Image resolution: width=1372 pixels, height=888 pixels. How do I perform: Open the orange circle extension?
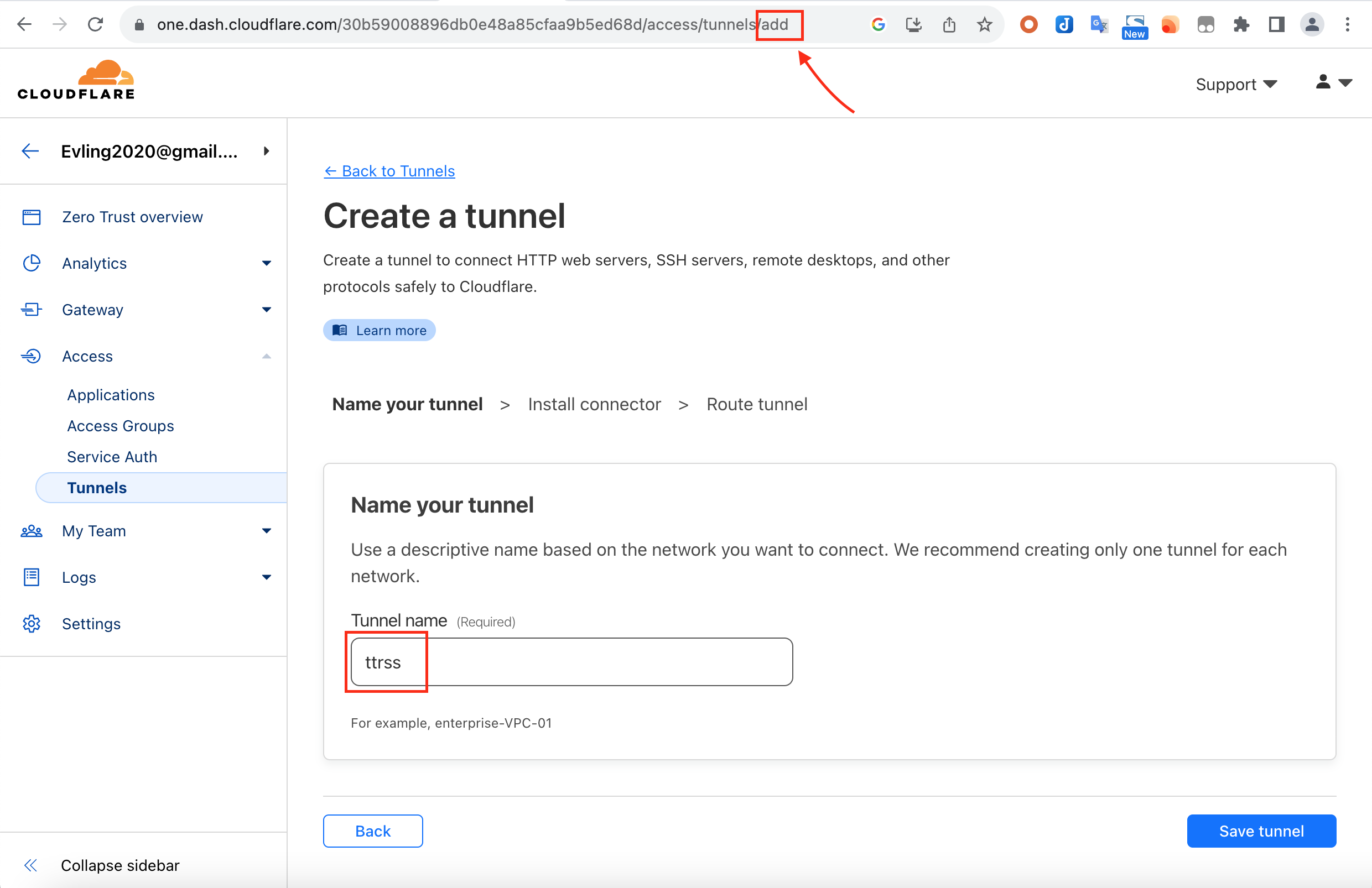coord(1028,24)
